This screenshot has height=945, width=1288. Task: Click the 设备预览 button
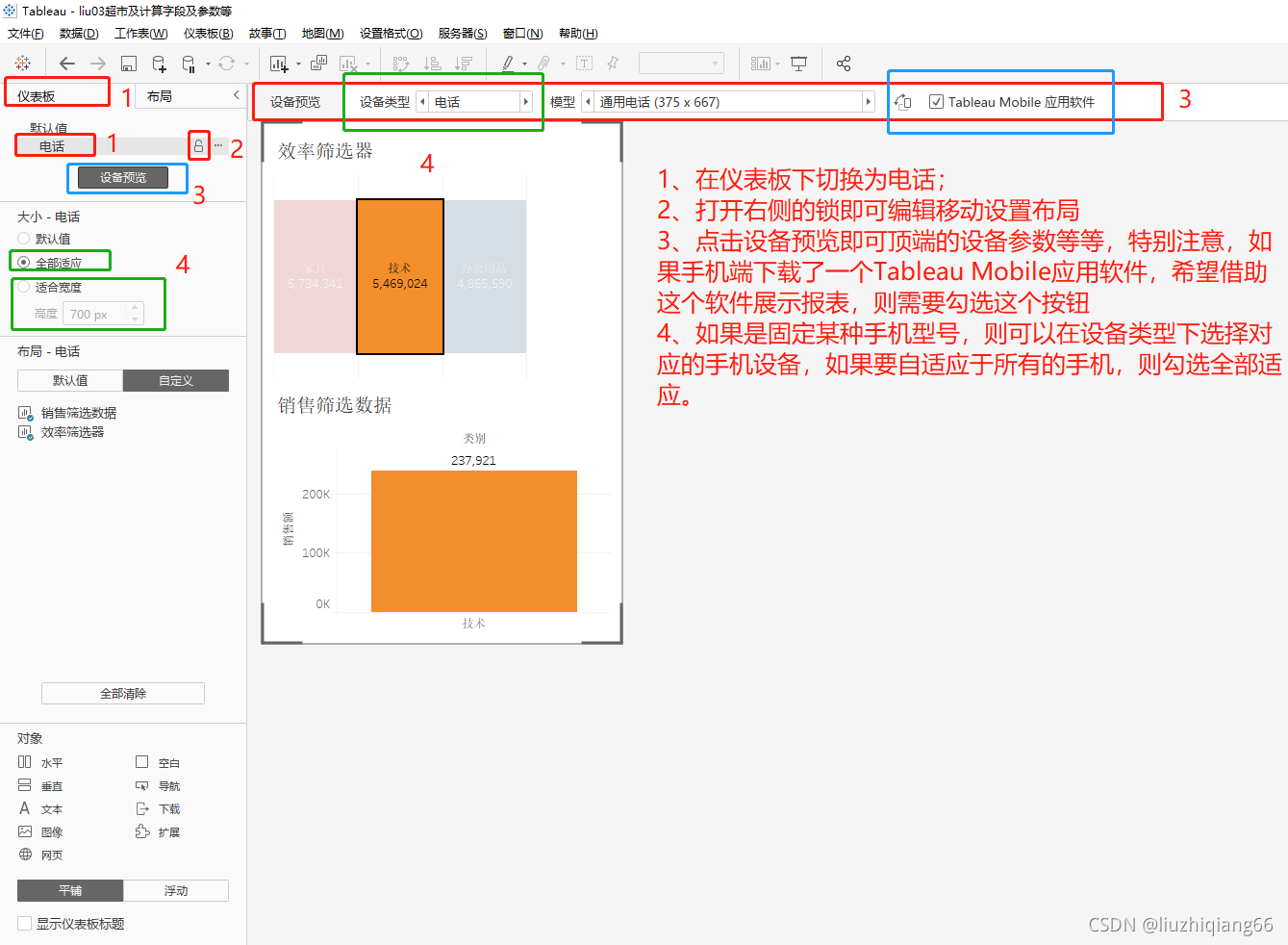pyautogui.click(x=123, y=177)
